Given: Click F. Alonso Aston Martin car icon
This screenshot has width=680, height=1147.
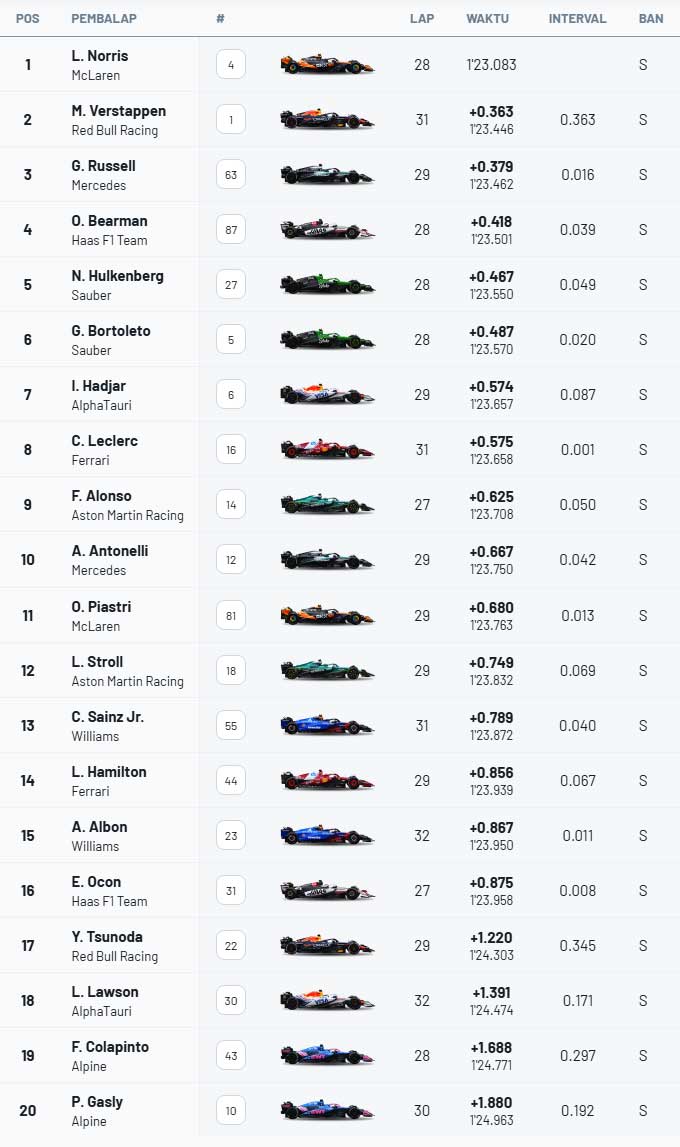Looking at the screenshot, I should (x=327, y=505).
